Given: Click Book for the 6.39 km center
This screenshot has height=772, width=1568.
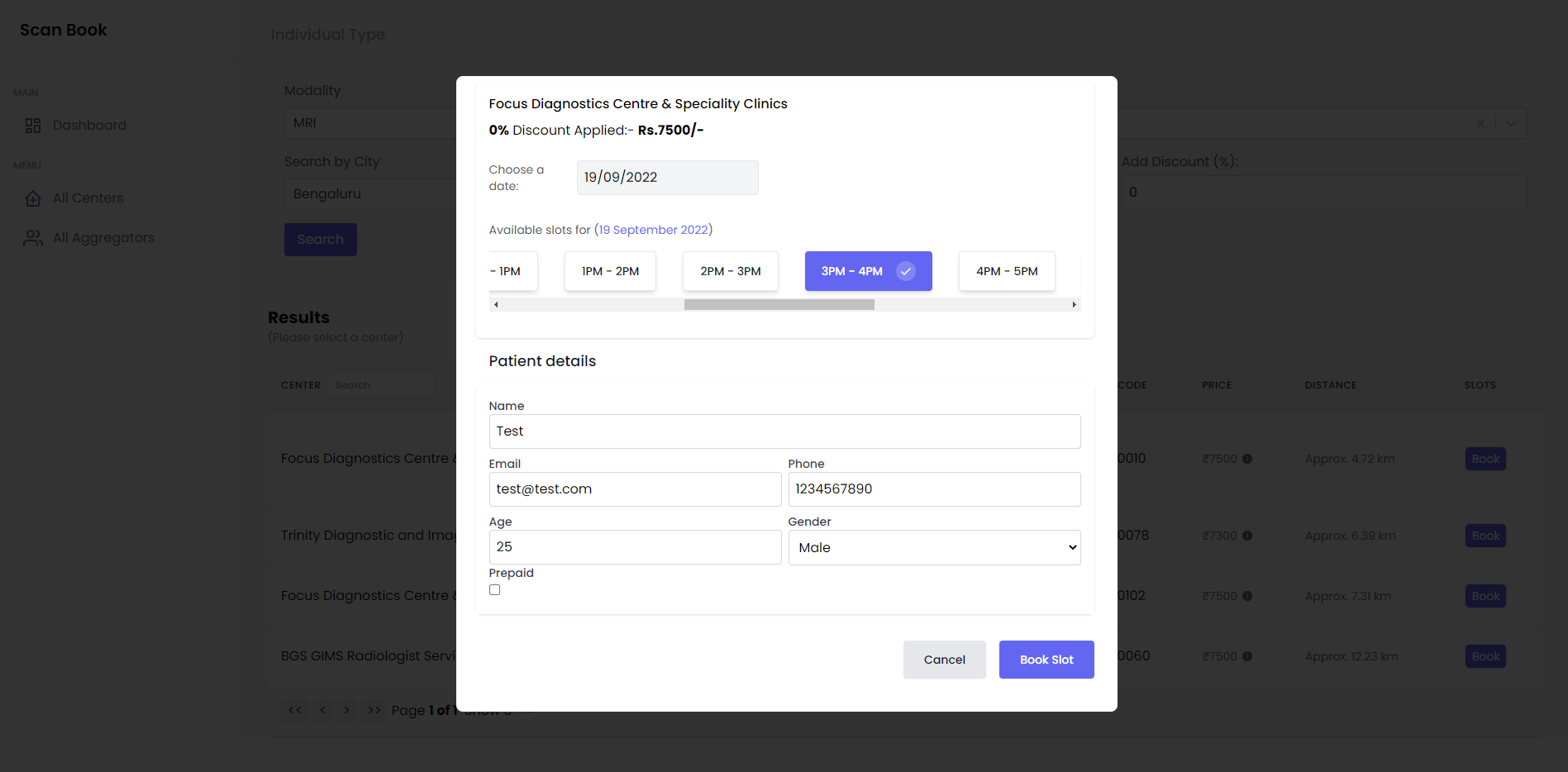Looking at the screenshot, I should 1485,536.
